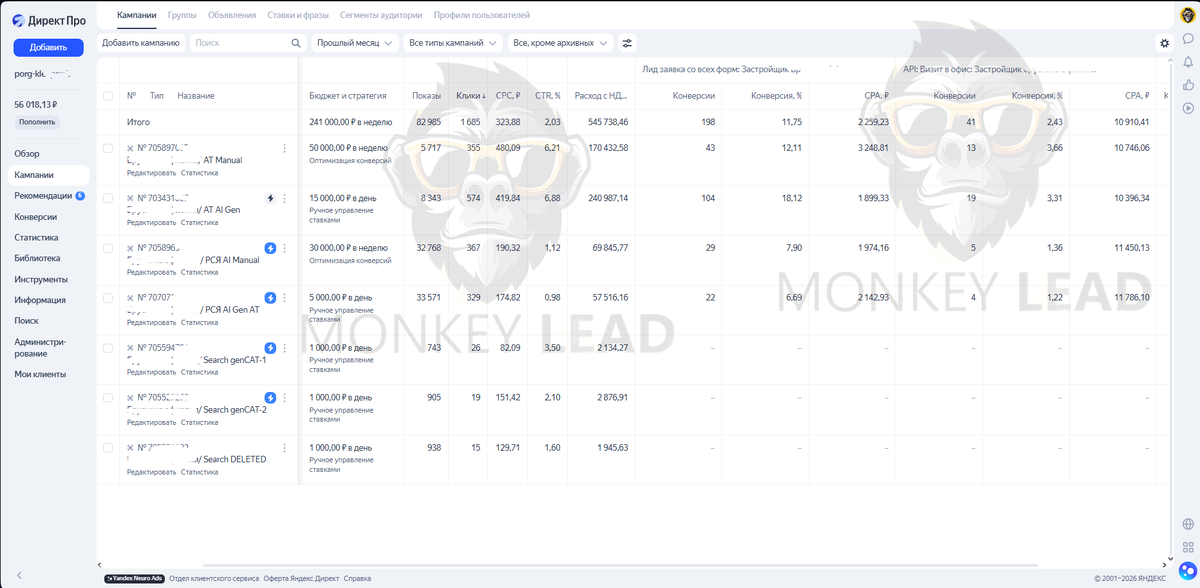Switch to the Сегменты аудитории tab
Screen dimensions: 1200x588
pos(381,15)
